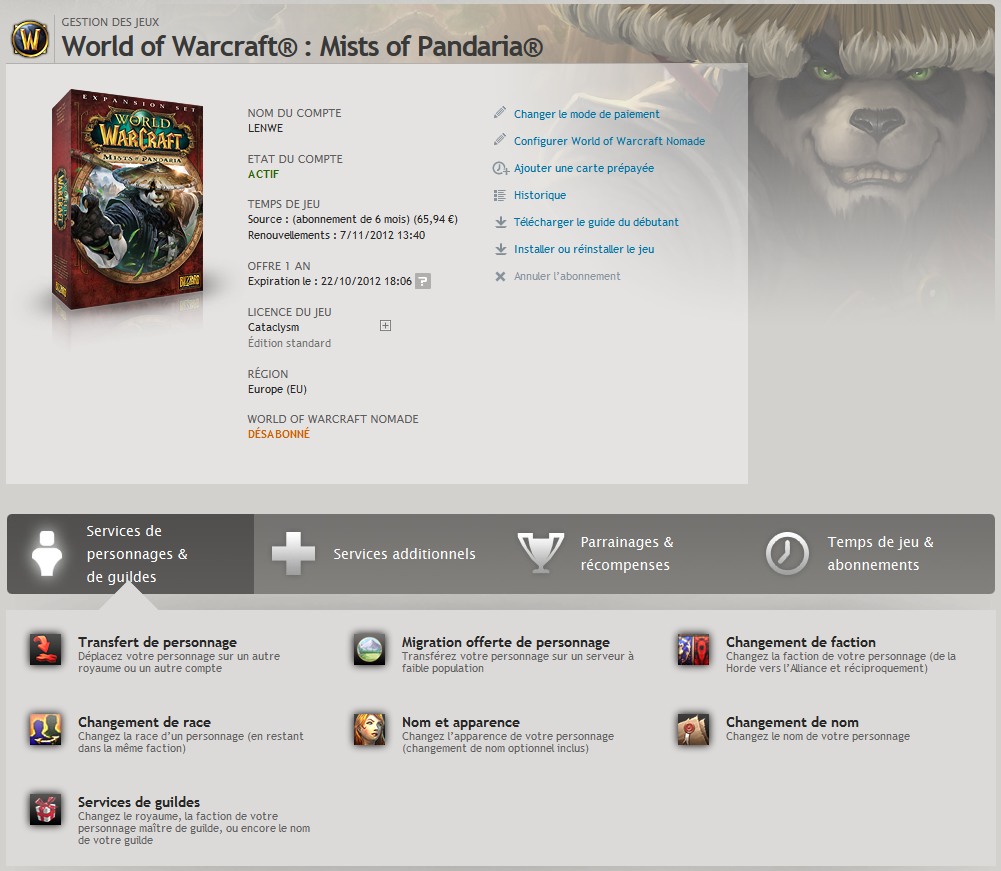Select Services de personnages & de guildes tab
1001x871 pixels.
[130, 554]
